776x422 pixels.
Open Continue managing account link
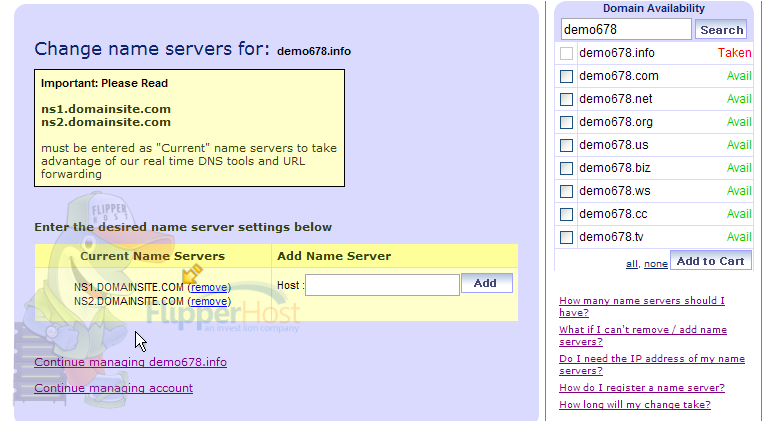[x=113, y=388]
